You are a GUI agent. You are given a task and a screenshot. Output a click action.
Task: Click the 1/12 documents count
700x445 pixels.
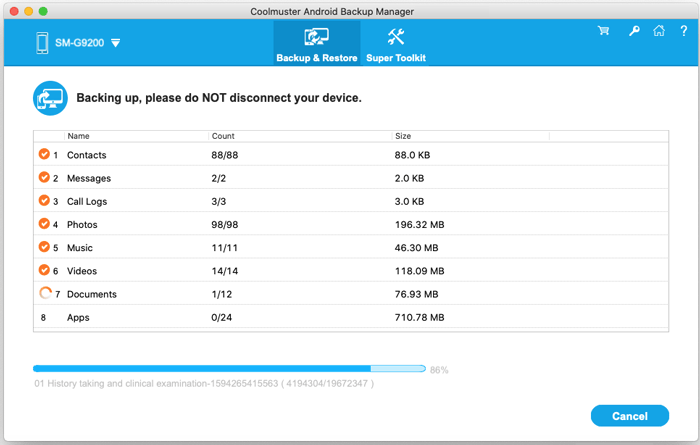pos(221,295)
